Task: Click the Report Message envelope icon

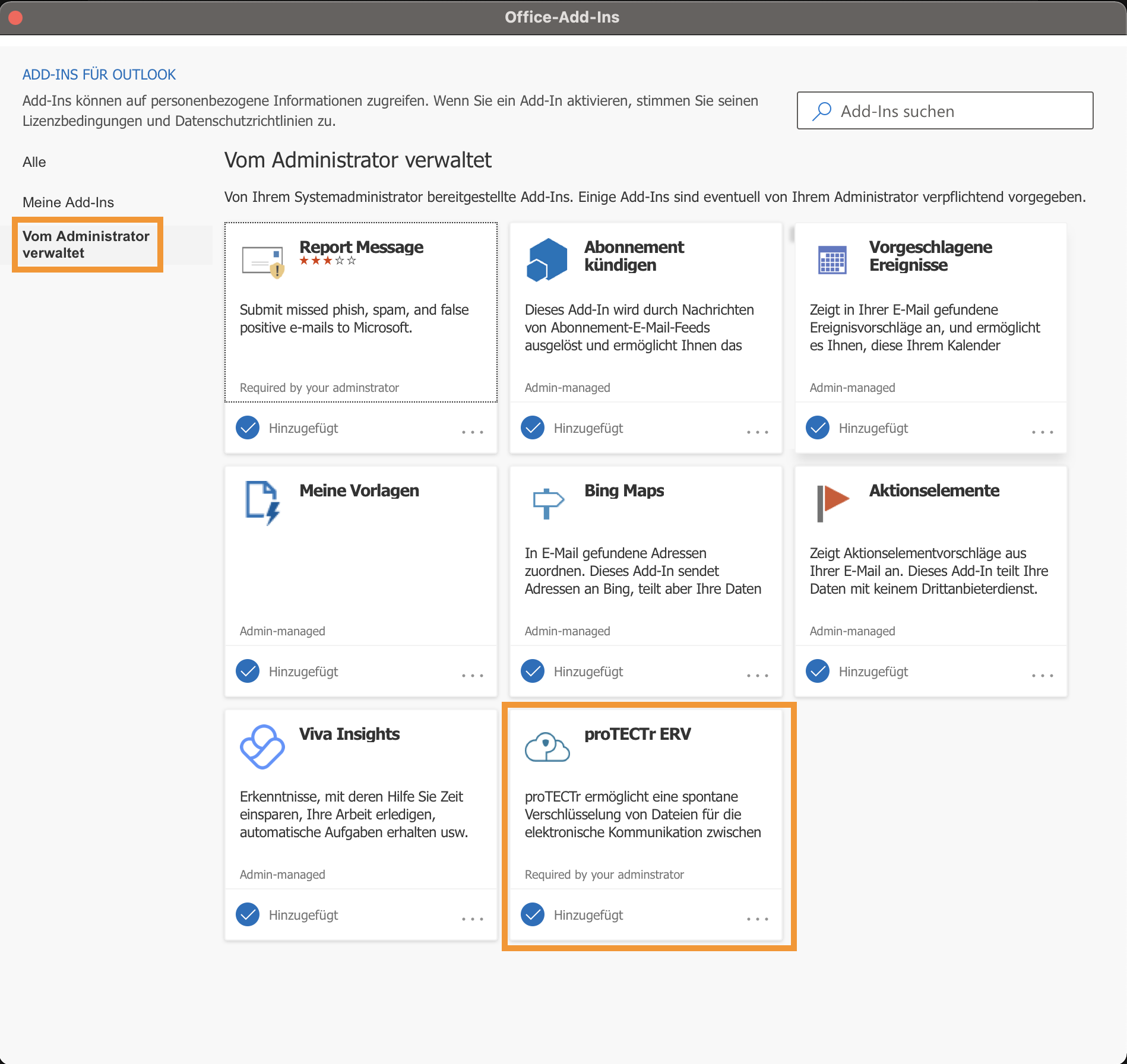Action: point(262,261)
